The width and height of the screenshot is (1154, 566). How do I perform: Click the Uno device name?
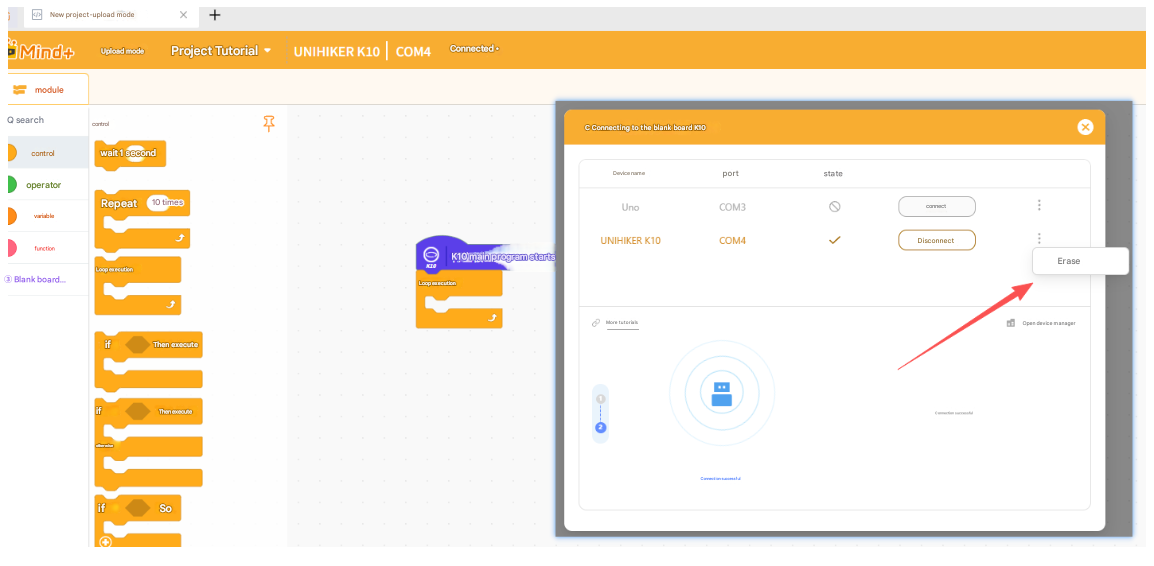click(x=630, y=207)
